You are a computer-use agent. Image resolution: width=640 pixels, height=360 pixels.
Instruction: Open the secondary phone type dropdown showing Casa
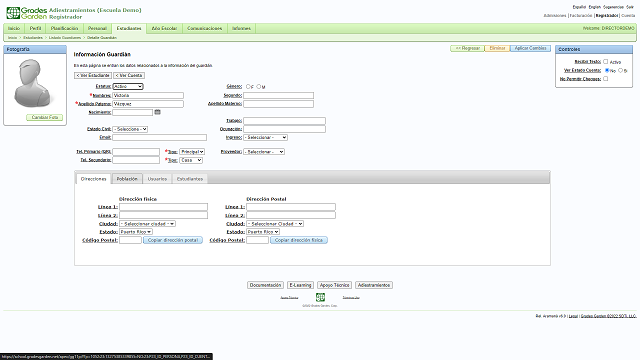point(191,160)
